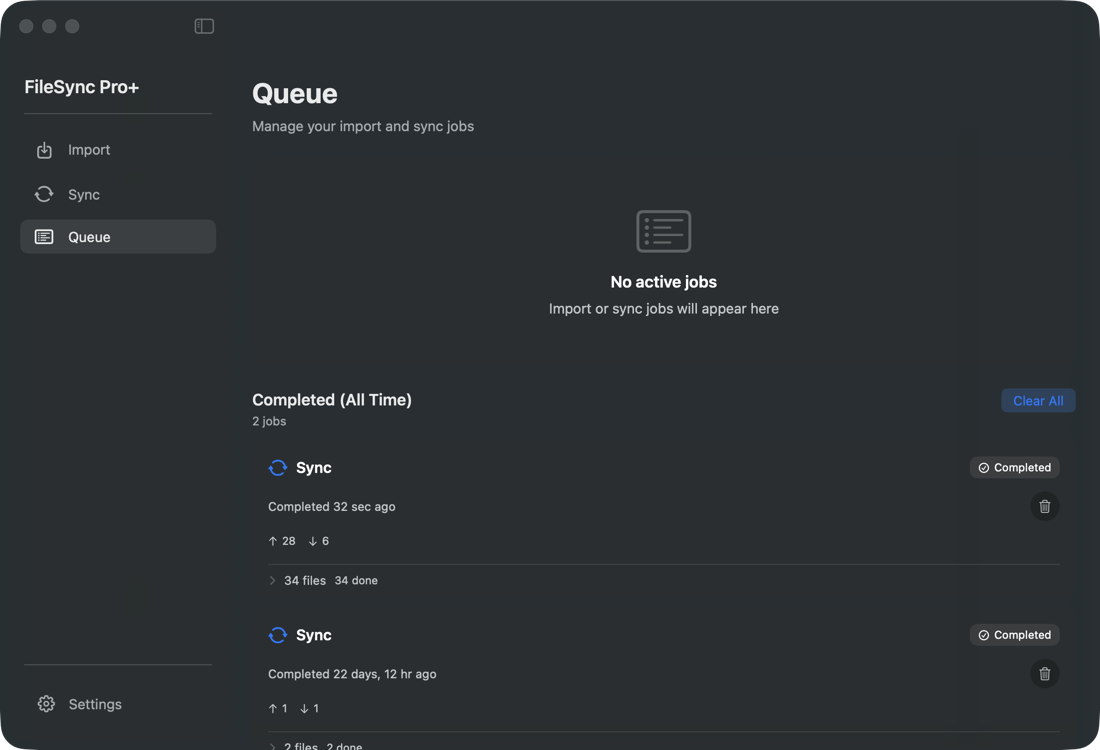This screenshot has height=750, width=1100.
Task: Click the trash icon on the recent Sync job
Action: [1045, 506]
